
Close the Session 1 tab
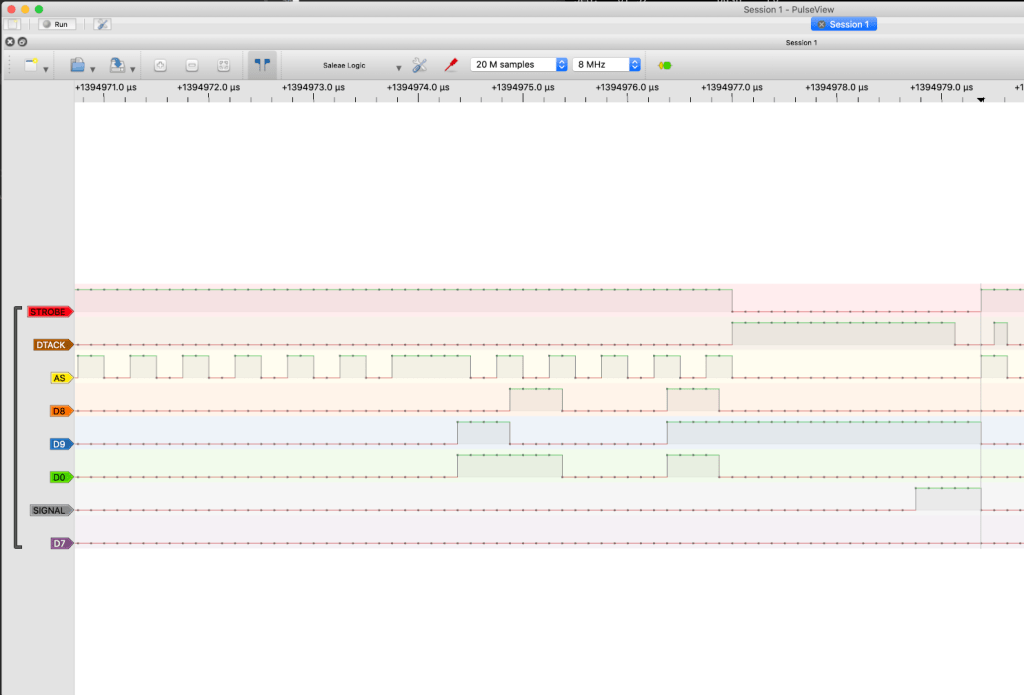point(822,24)
